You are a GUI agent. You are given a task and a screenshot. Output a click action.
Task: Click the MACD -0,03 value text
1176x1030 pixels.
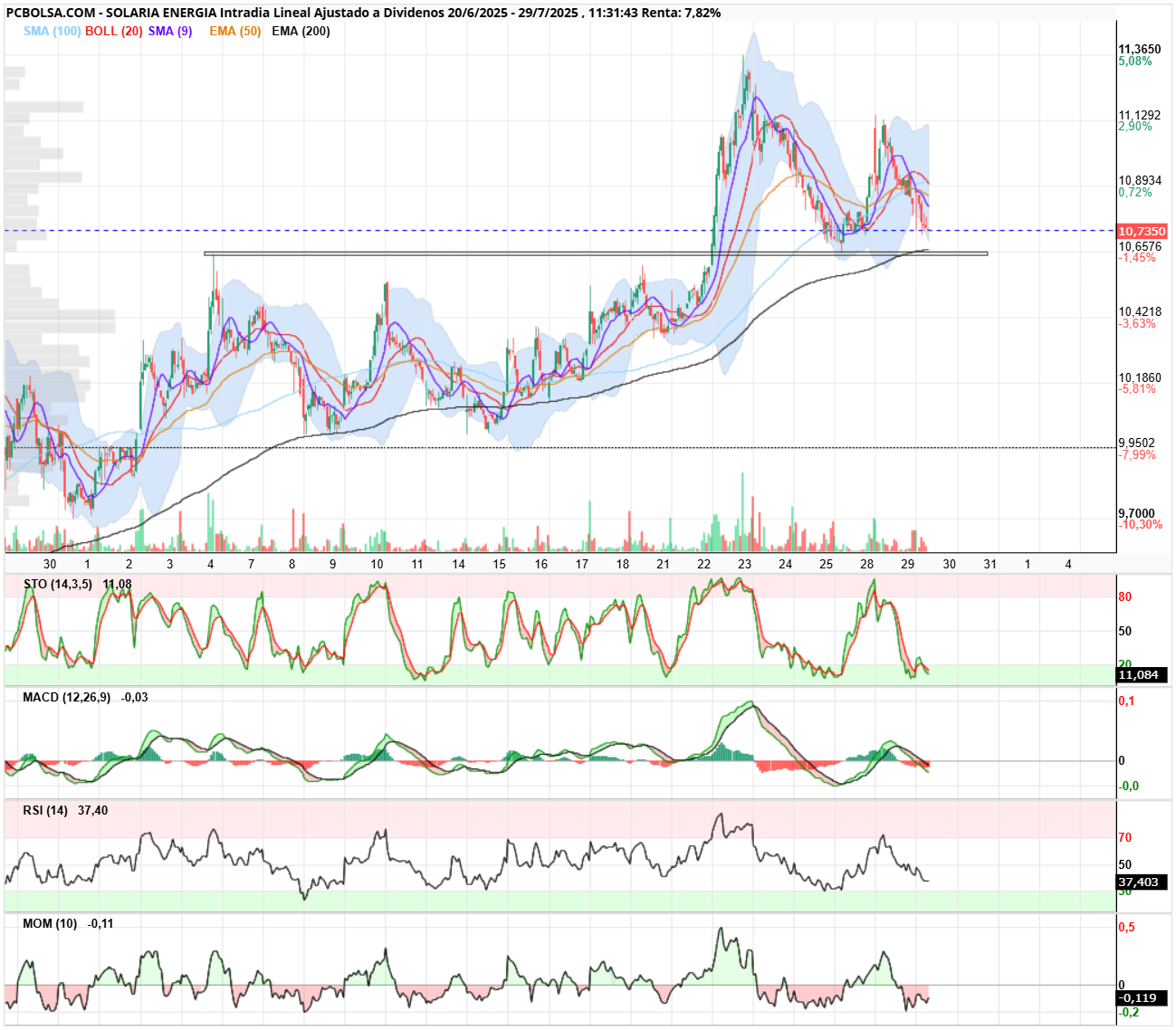pyautogui.click(x=134, y=697)
